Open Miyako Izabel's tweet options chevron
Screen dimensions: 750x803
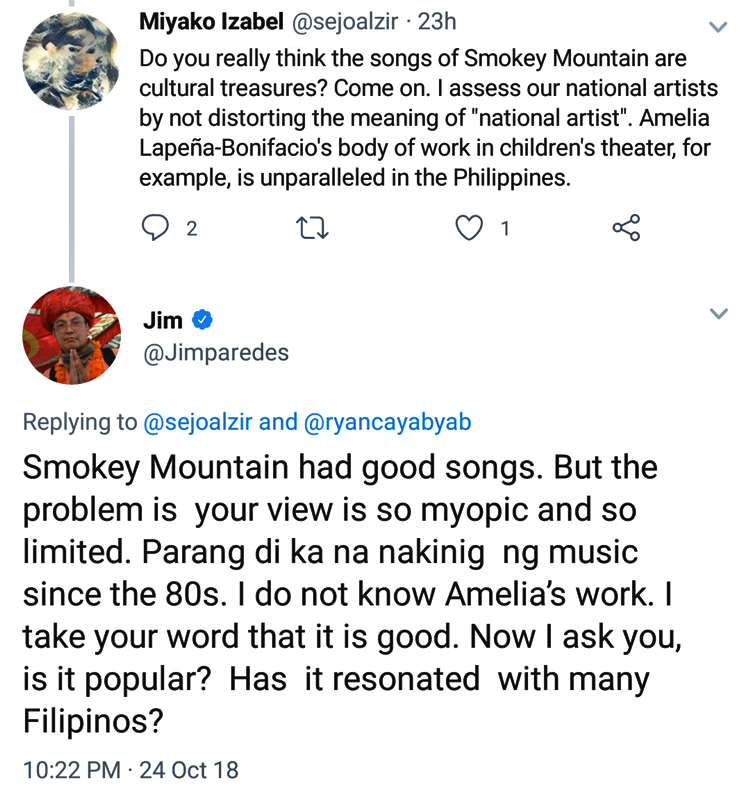(x=718, y=25)
